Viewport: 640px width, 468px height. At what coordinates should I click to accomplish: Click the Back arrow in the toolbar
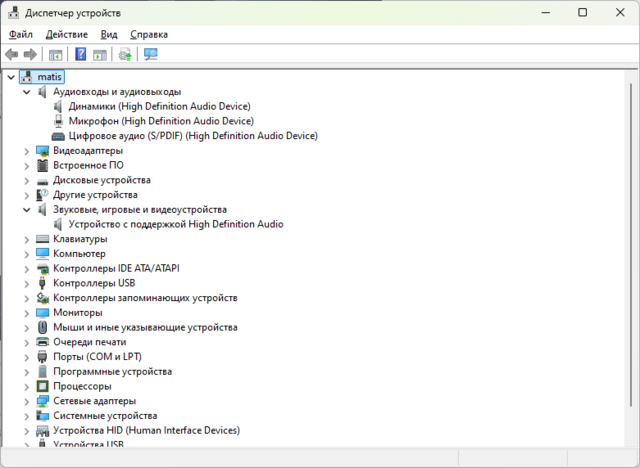(x=12, y=54)
